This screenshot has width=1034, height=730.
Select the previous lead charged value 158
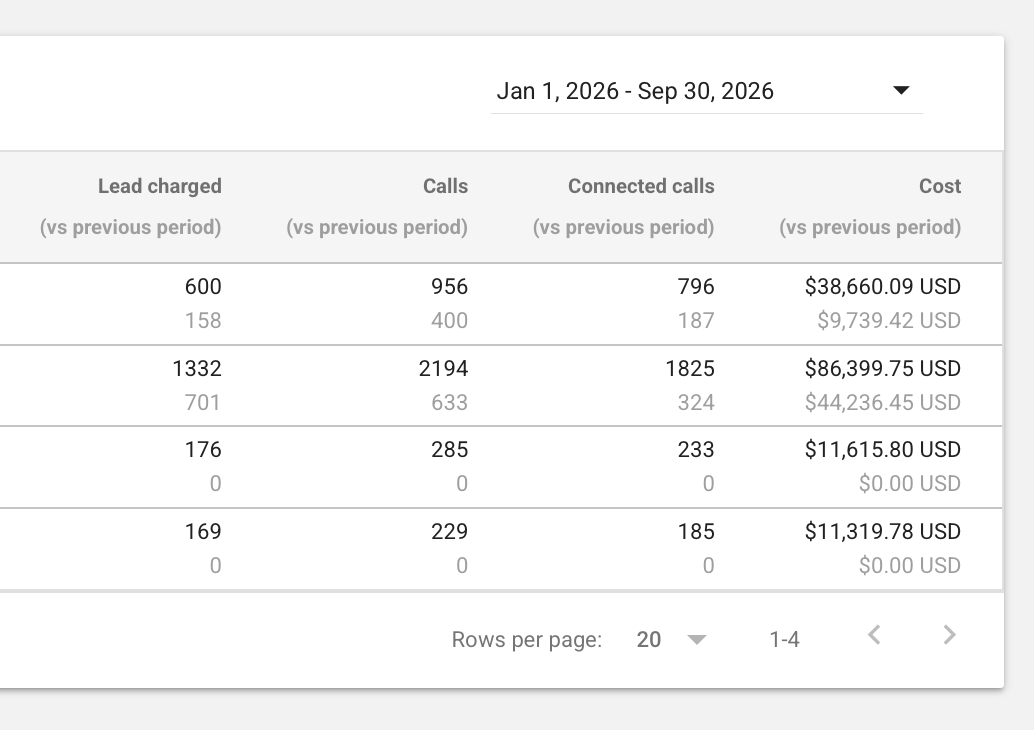[202, 320]
